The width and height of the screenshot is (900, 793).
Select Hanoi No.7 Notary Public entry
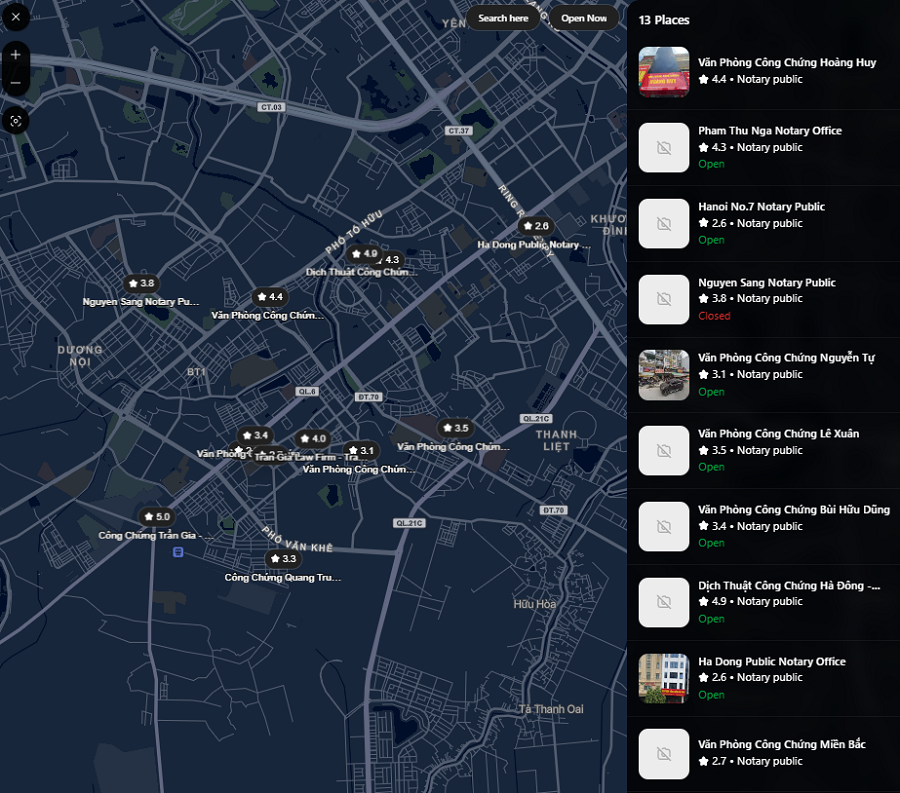pos(761,207)
